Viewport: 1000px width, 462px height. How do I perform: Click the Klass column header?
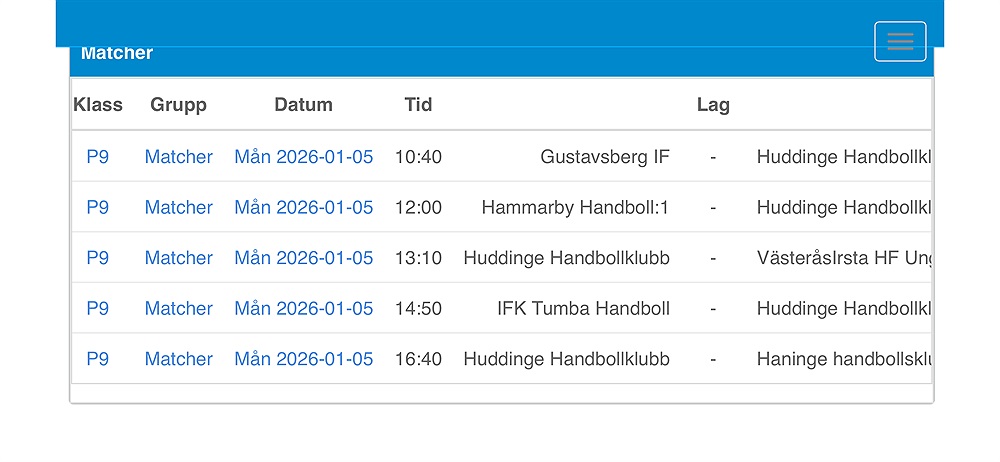tap(98, 105)
